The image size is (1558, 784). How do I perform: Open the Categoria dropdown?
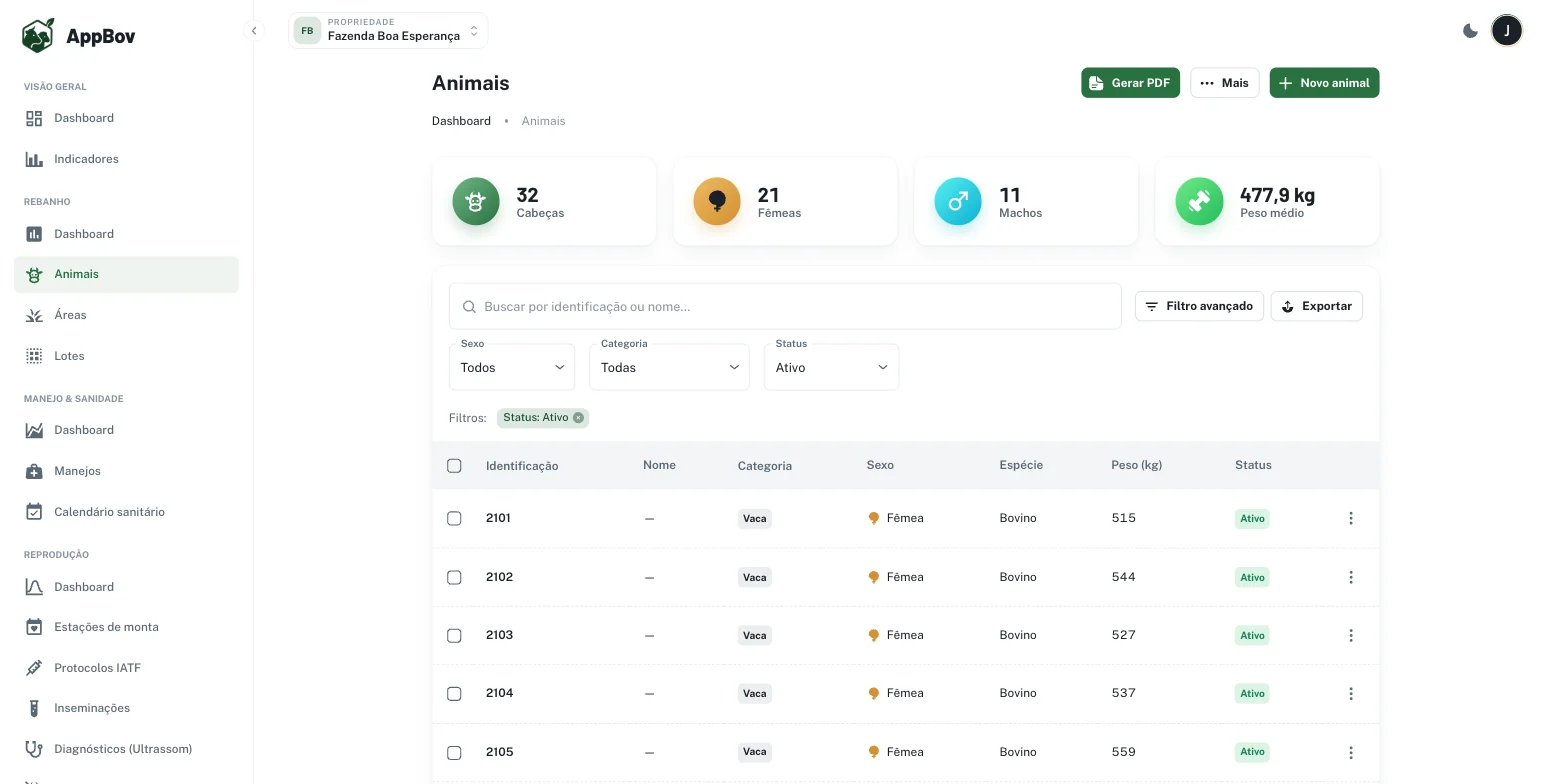coord(669,367)
